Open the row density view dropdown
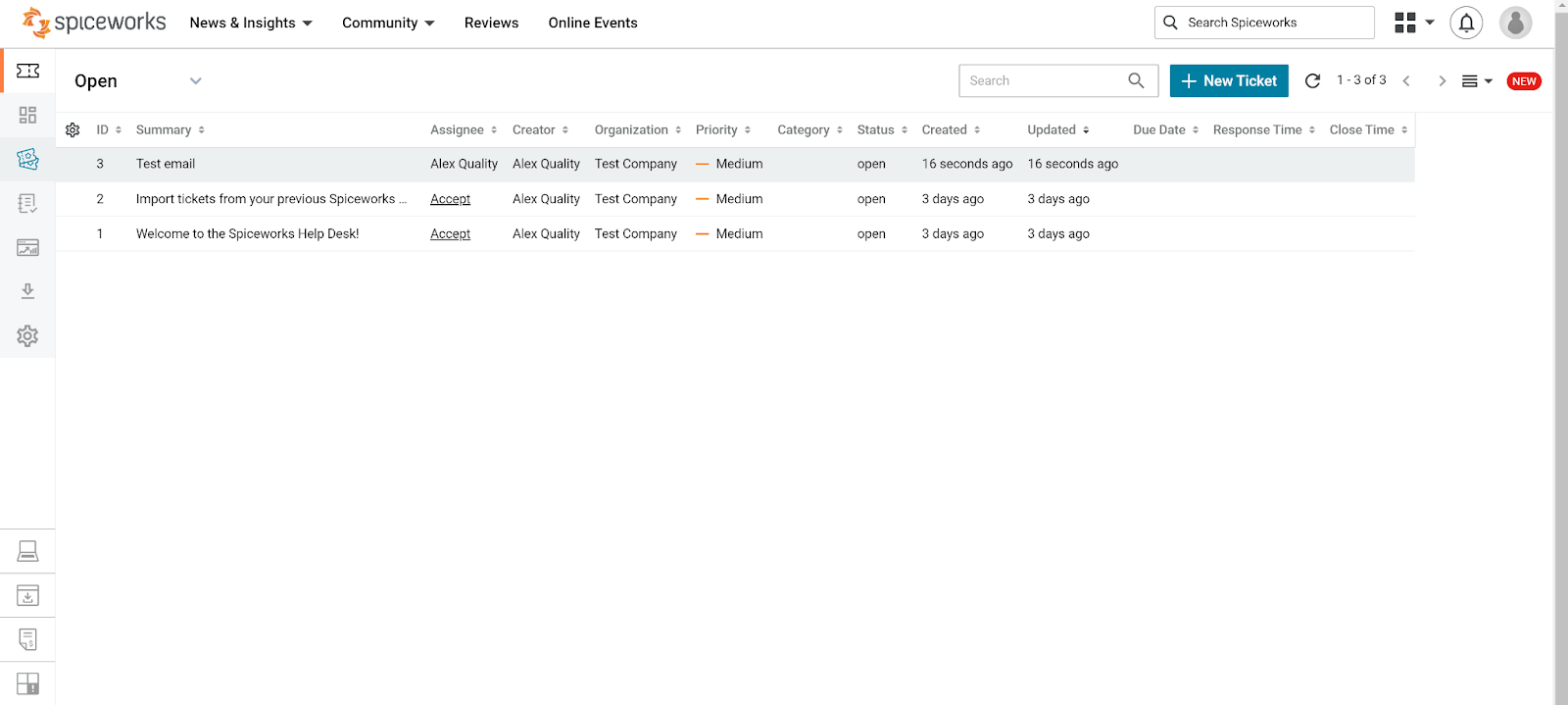Viewport: 1568px width, 705px height. [1476, 81]
